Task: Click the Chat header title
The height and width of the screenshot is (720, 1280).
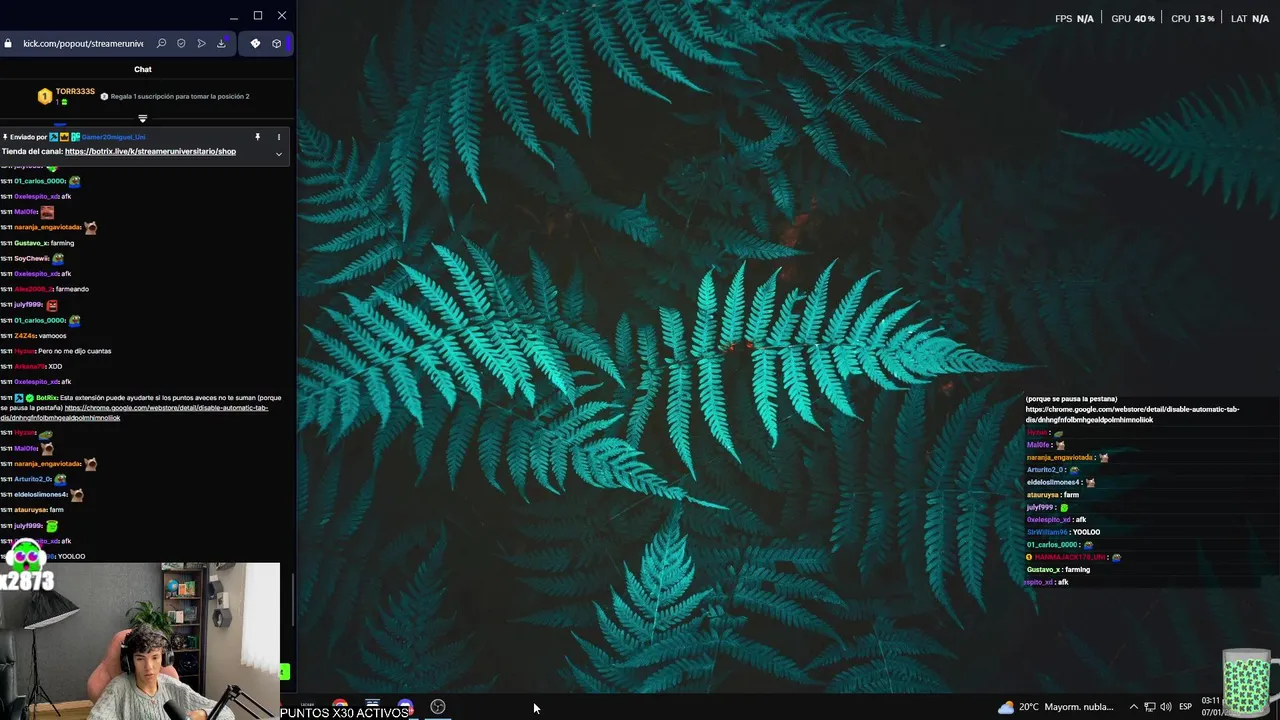Action: (143, 69)
